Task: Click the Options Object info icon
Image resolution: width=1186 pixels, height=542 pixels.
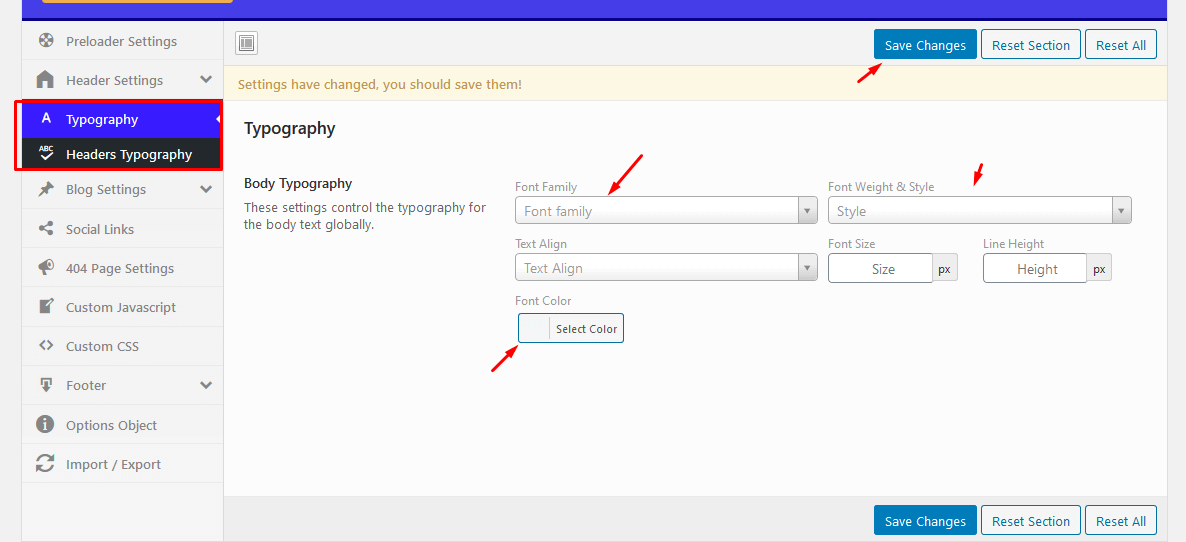Action: 45,425
